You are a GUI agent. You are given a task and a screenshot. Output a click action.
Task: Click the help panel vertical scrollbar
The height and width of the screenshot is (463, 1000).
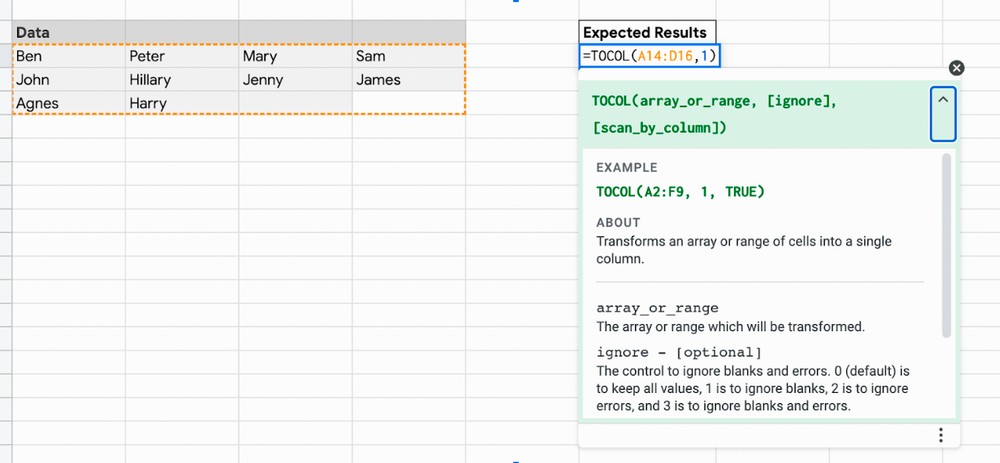coord(946,246)
